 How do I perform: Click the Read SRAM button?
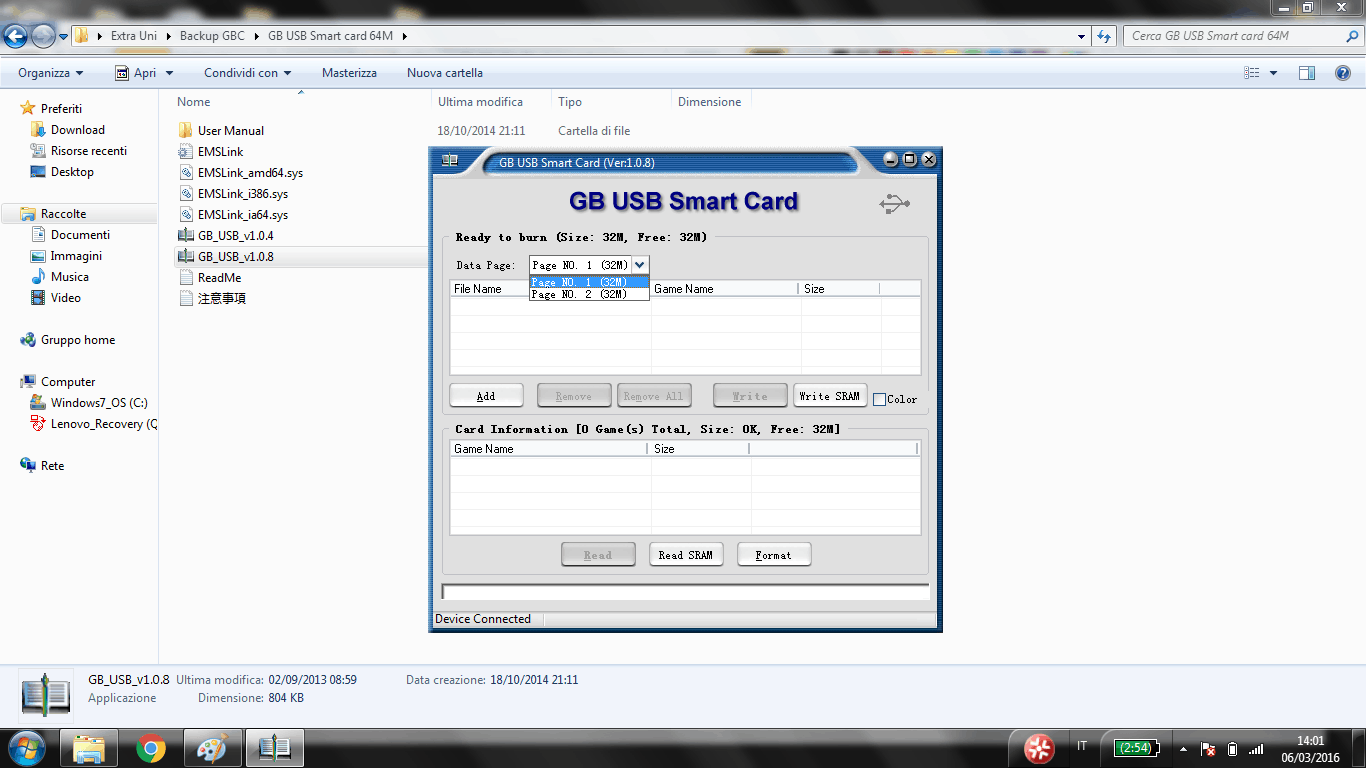pyautogui.click(x=686, y=555)
